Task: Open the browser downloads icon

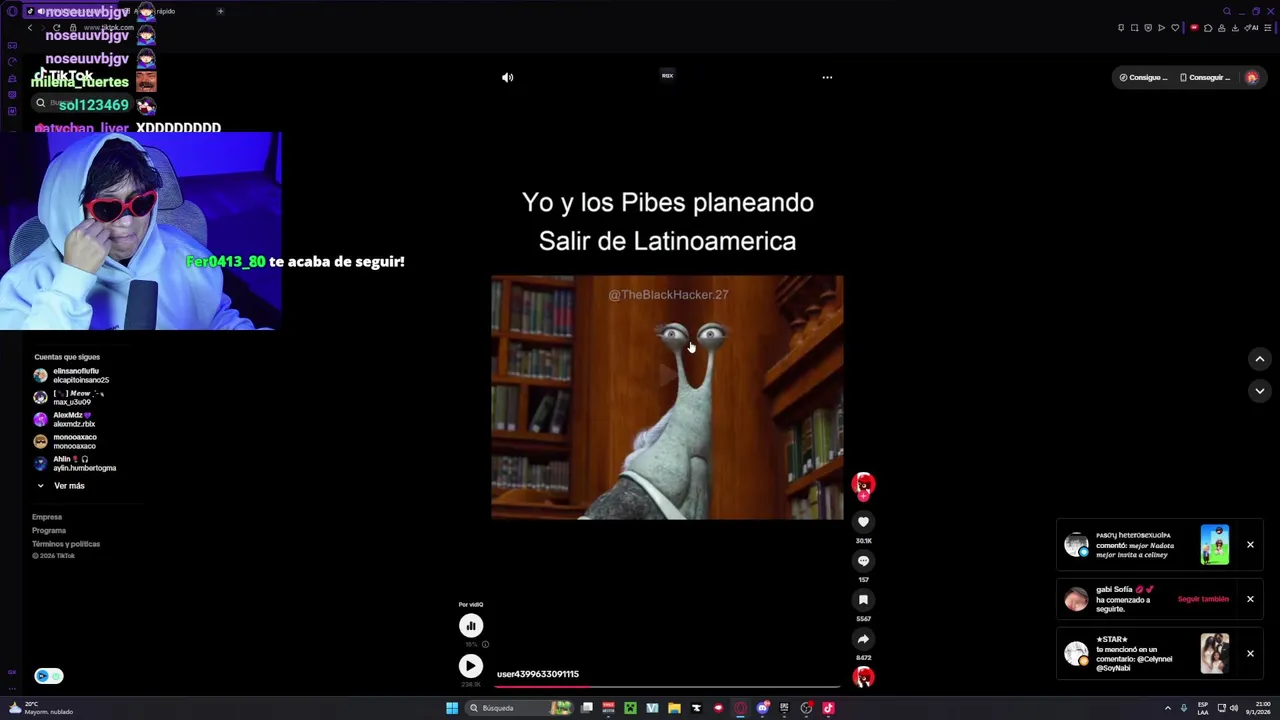Action: click(x=1235, y=28)
